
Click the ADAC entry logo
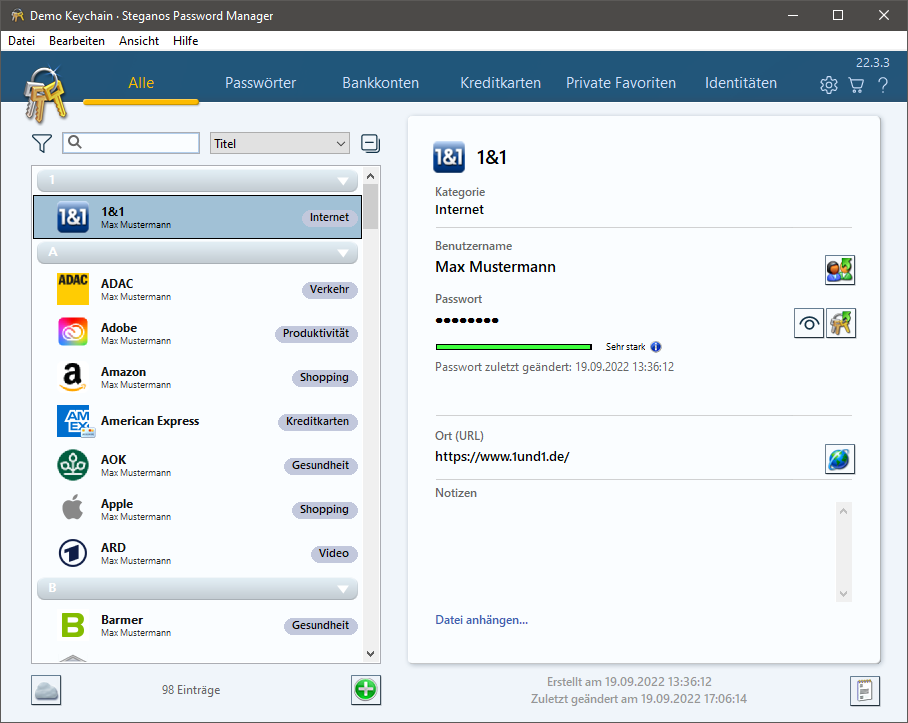pyautogui.click(x=73, y=289)
